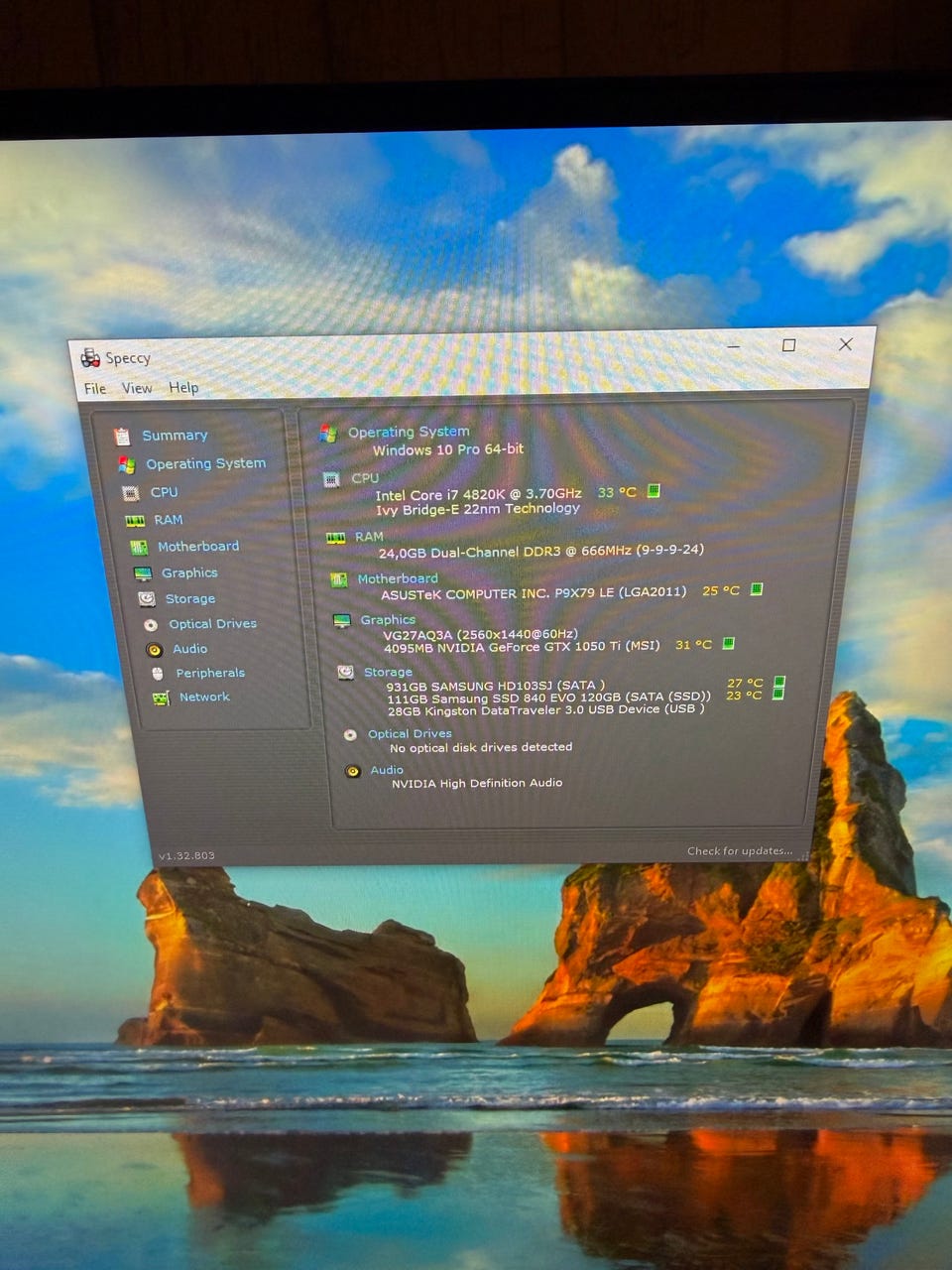Click the Audio speaker icon in sidebar

[x=154, y=650]
